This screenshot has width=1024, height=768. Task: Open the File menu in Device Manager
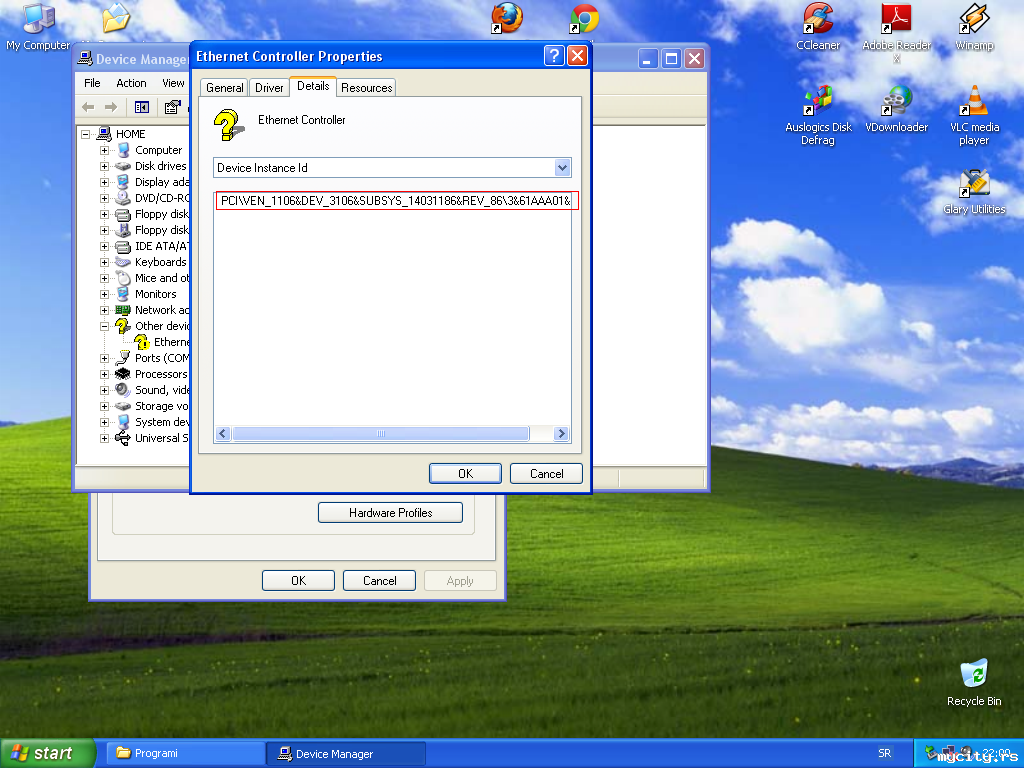point(92,83)
